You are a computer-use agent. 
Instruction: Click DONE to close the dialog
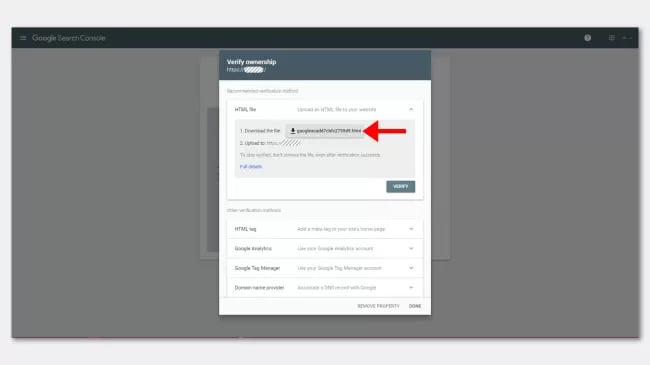point(415,306)
